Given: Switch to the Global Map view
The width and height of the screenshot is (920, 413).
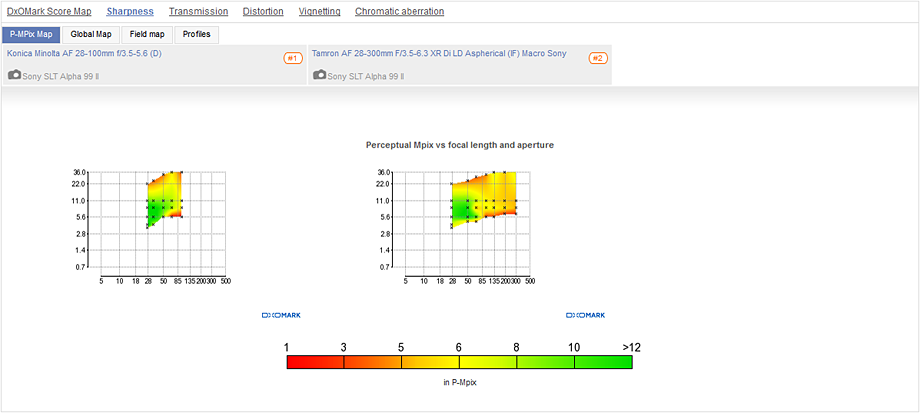Looking at the screenshot, I should click(91, 35).
